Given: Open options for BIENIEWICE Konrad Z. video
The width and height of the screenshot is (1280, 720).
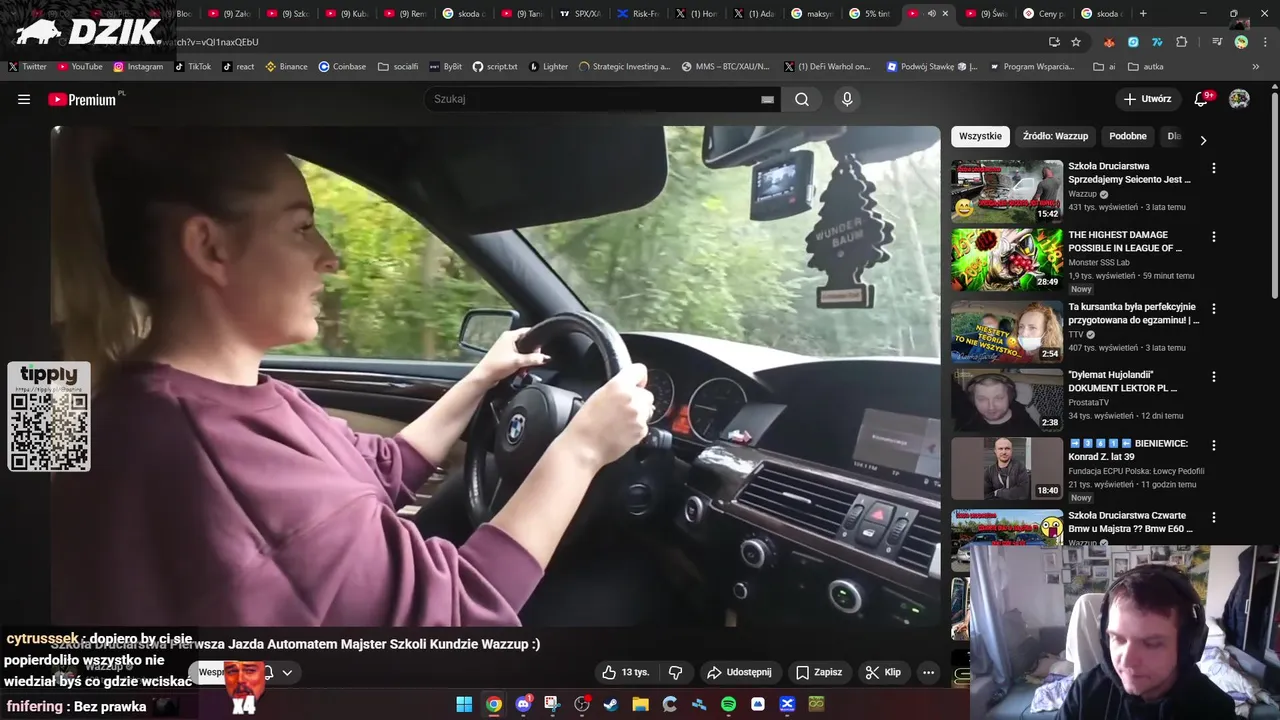Looking at the screenshot, I should 1214,446.
